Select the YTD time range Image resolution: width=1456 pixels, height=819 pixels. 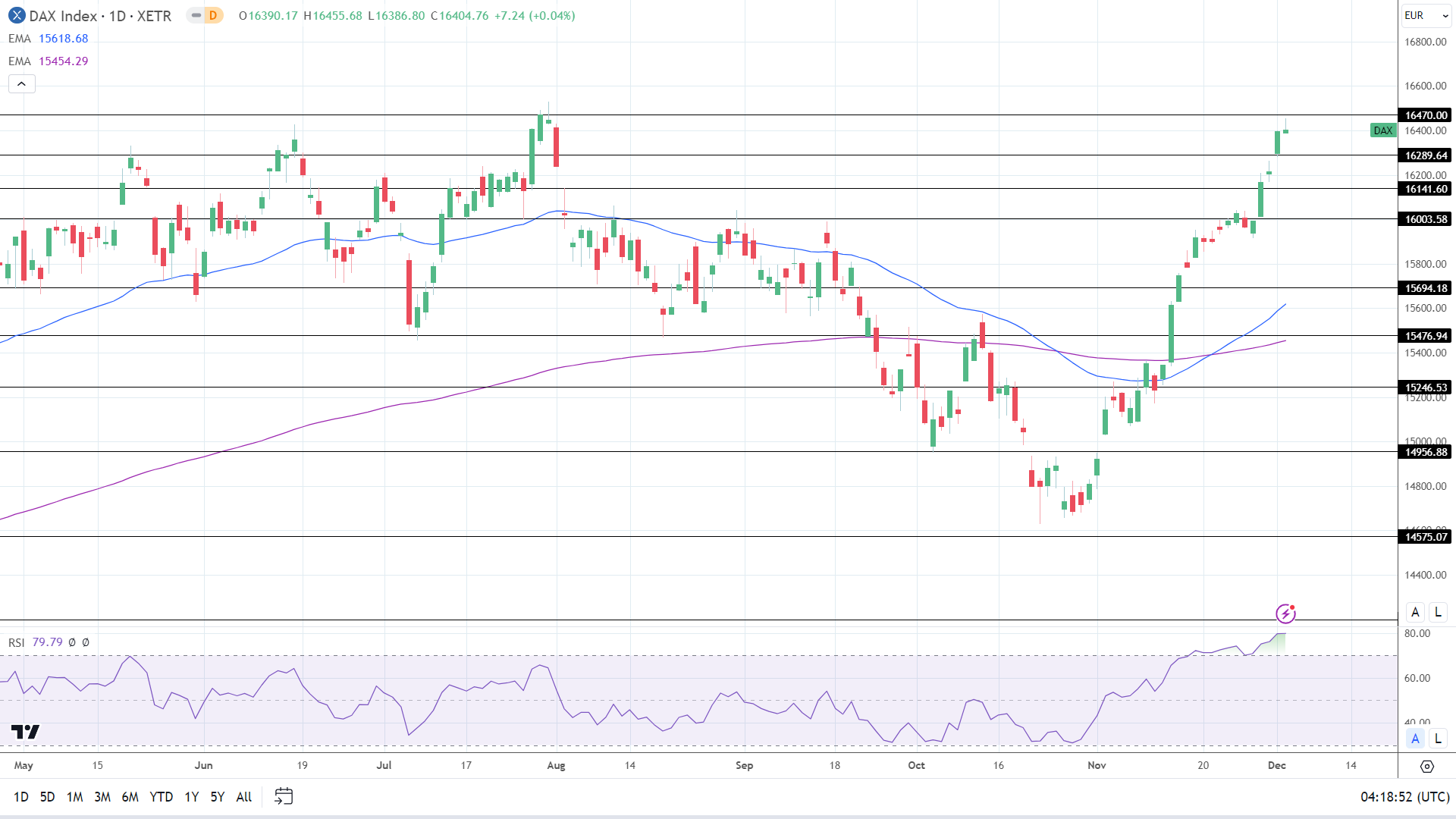(162, 797)
